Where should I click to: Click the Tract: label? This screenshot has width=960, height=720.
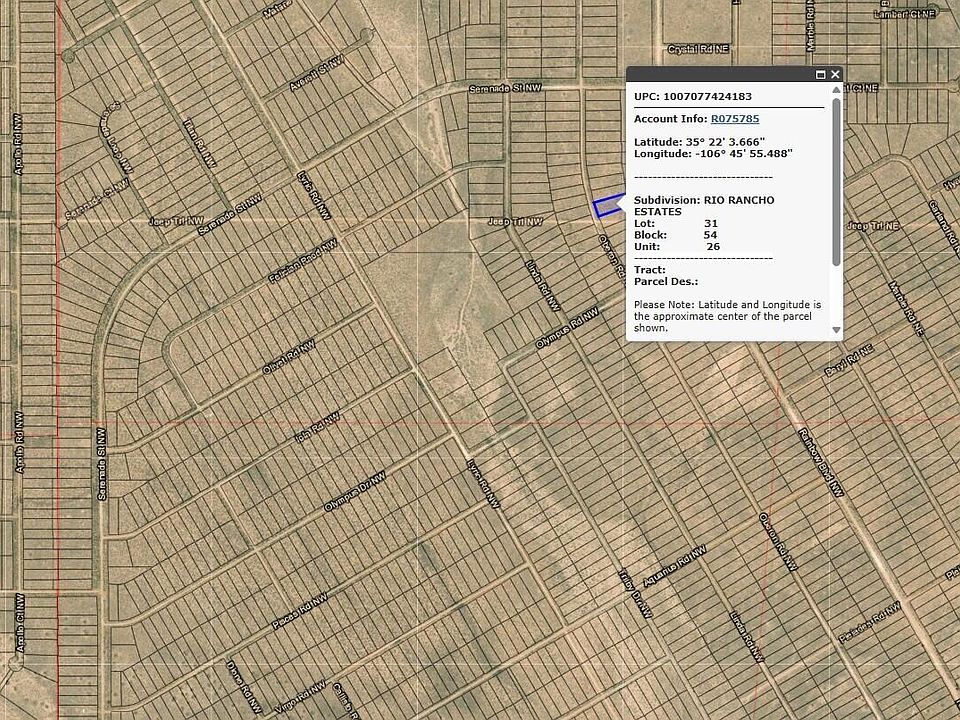click(650, 270)
